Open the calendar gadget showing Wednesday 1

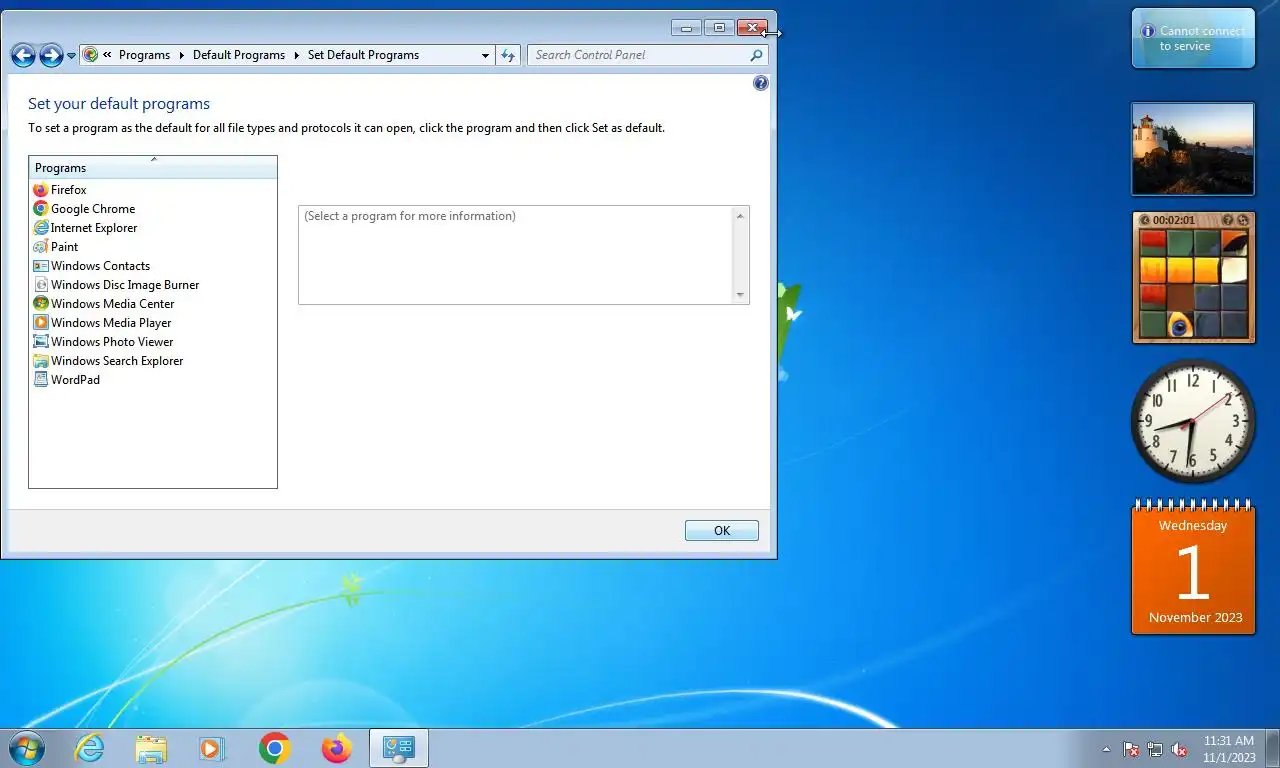(x=1193, y=566)
